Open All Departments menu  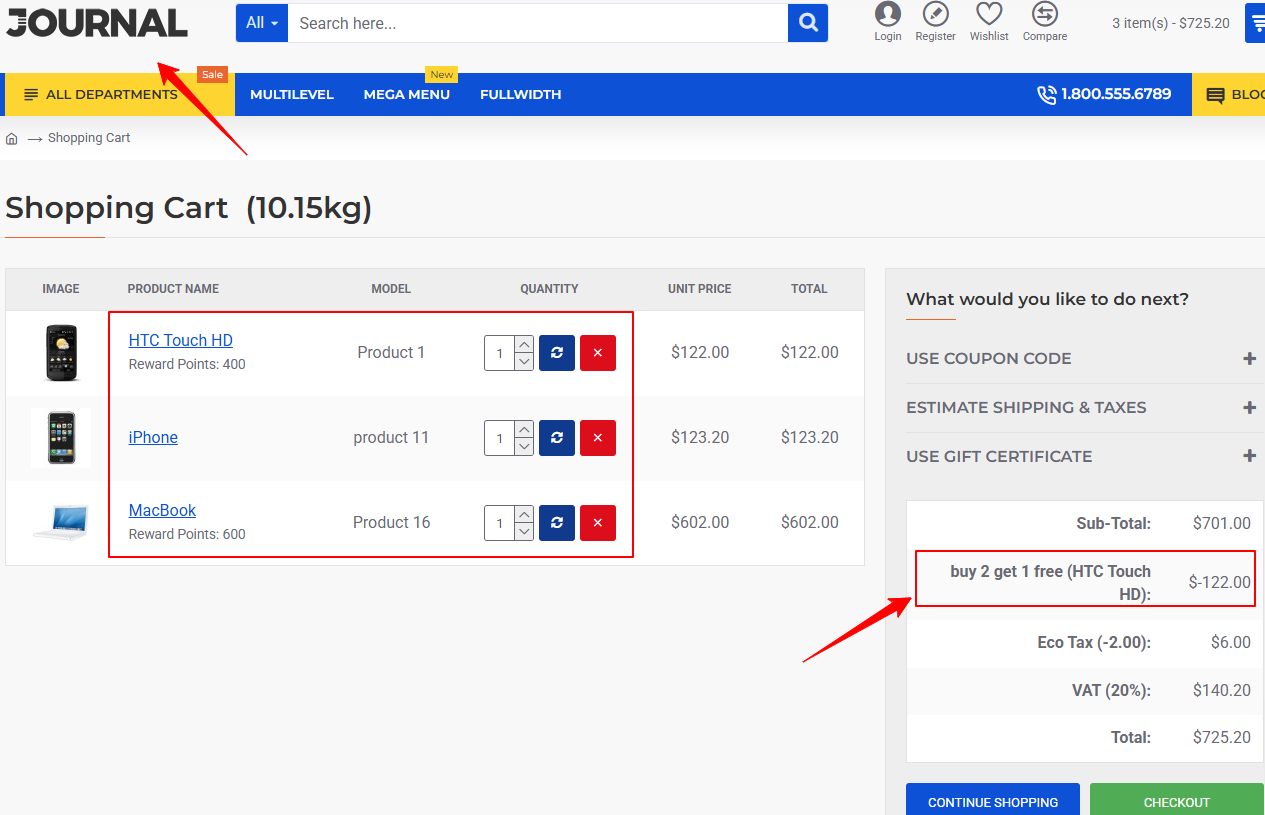pos(120,95)
